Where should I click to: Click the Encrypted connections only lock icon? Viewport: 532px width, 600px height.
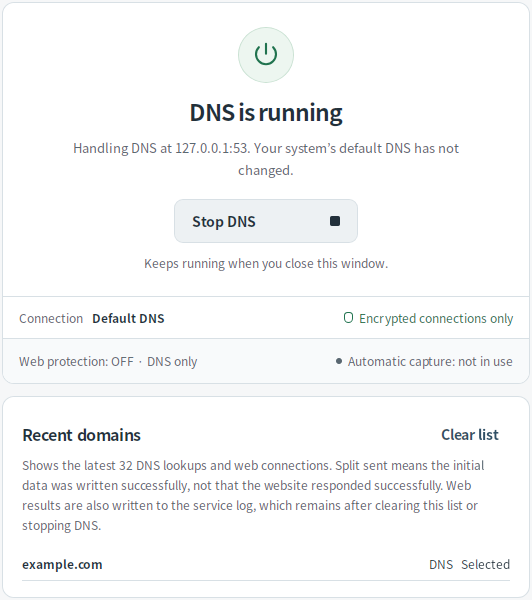[x=348, y=318]
